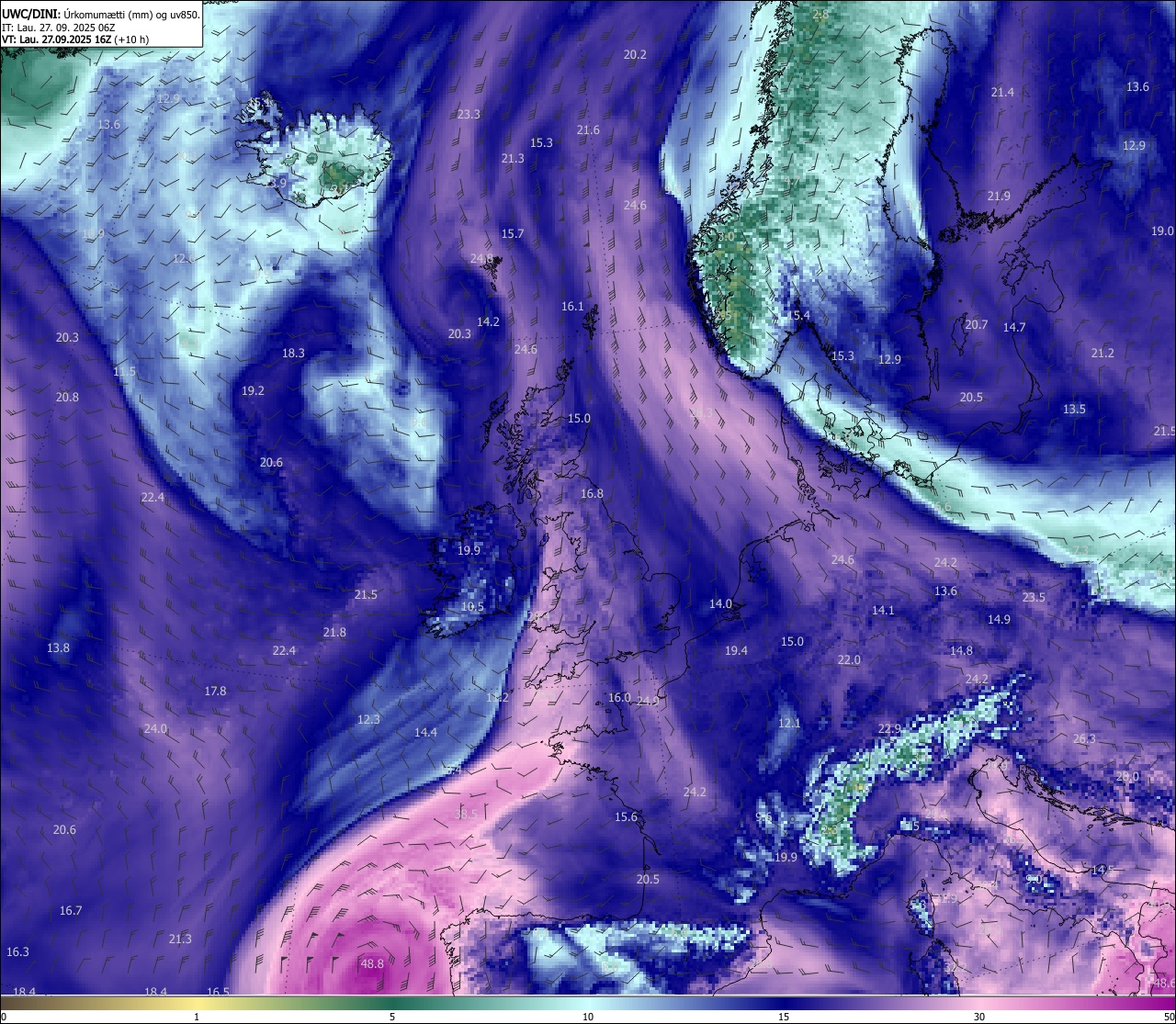Click the 16.8 value over Britain
Image resolution: width=1176 pixels, height=1024 pixels.
592,493
